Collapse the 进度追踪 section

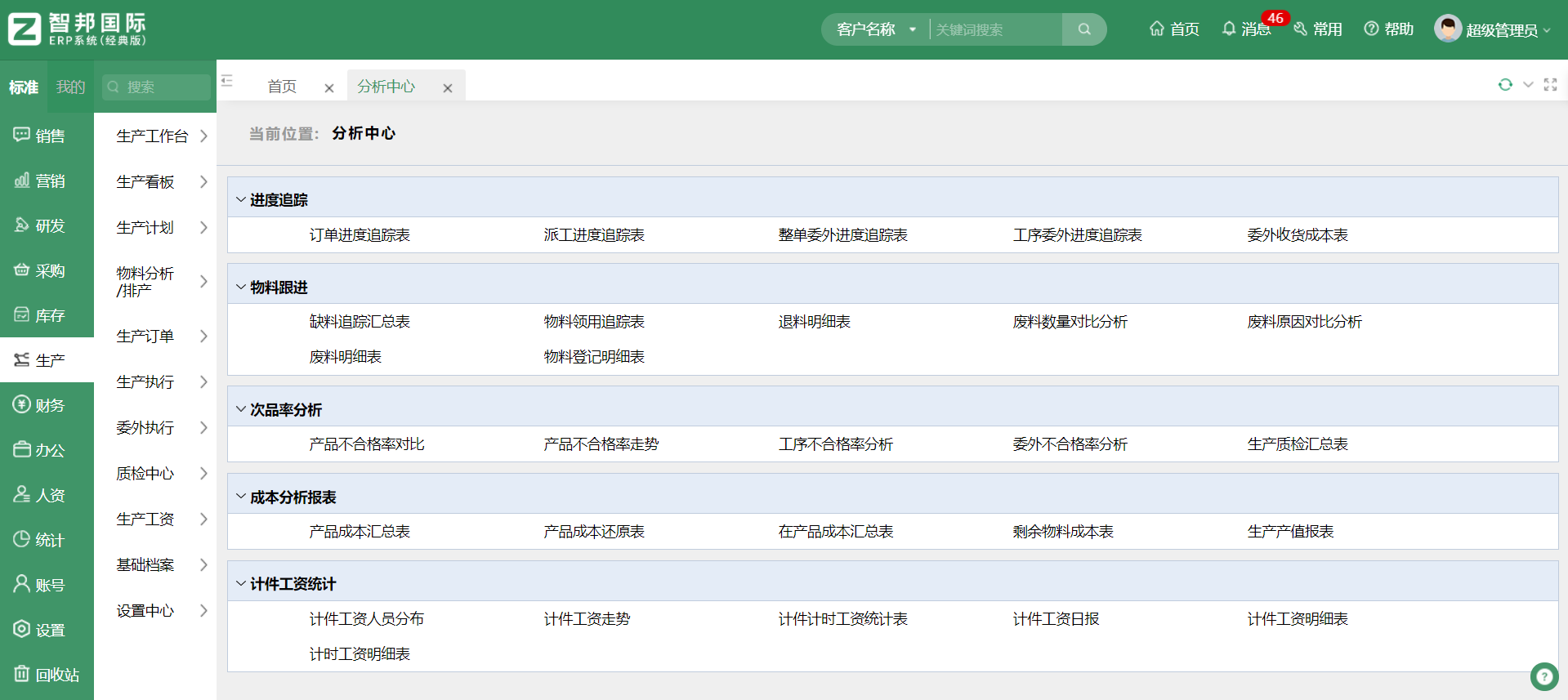[241, 199]
